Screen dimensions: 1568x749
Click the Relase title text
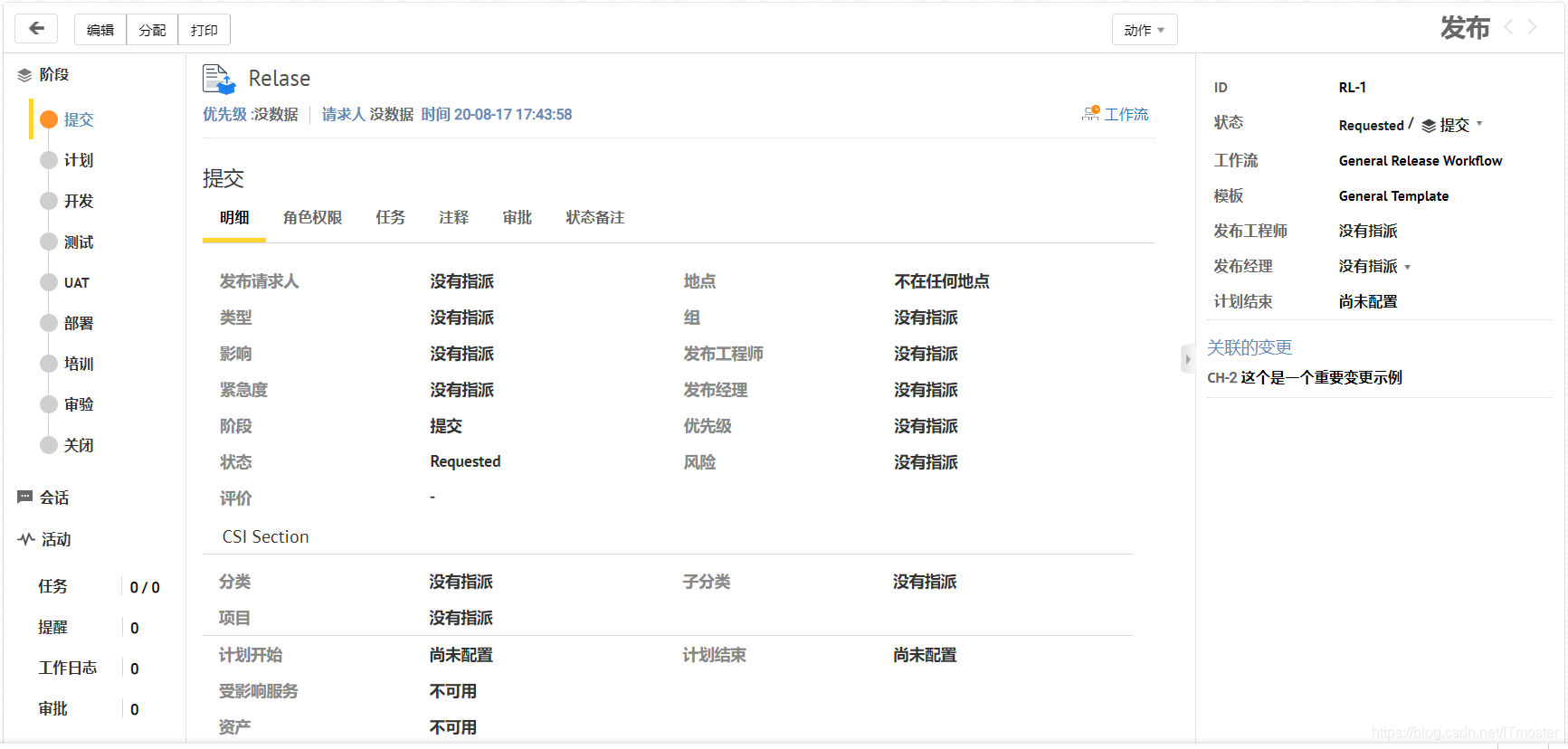(x=280, y=79)
